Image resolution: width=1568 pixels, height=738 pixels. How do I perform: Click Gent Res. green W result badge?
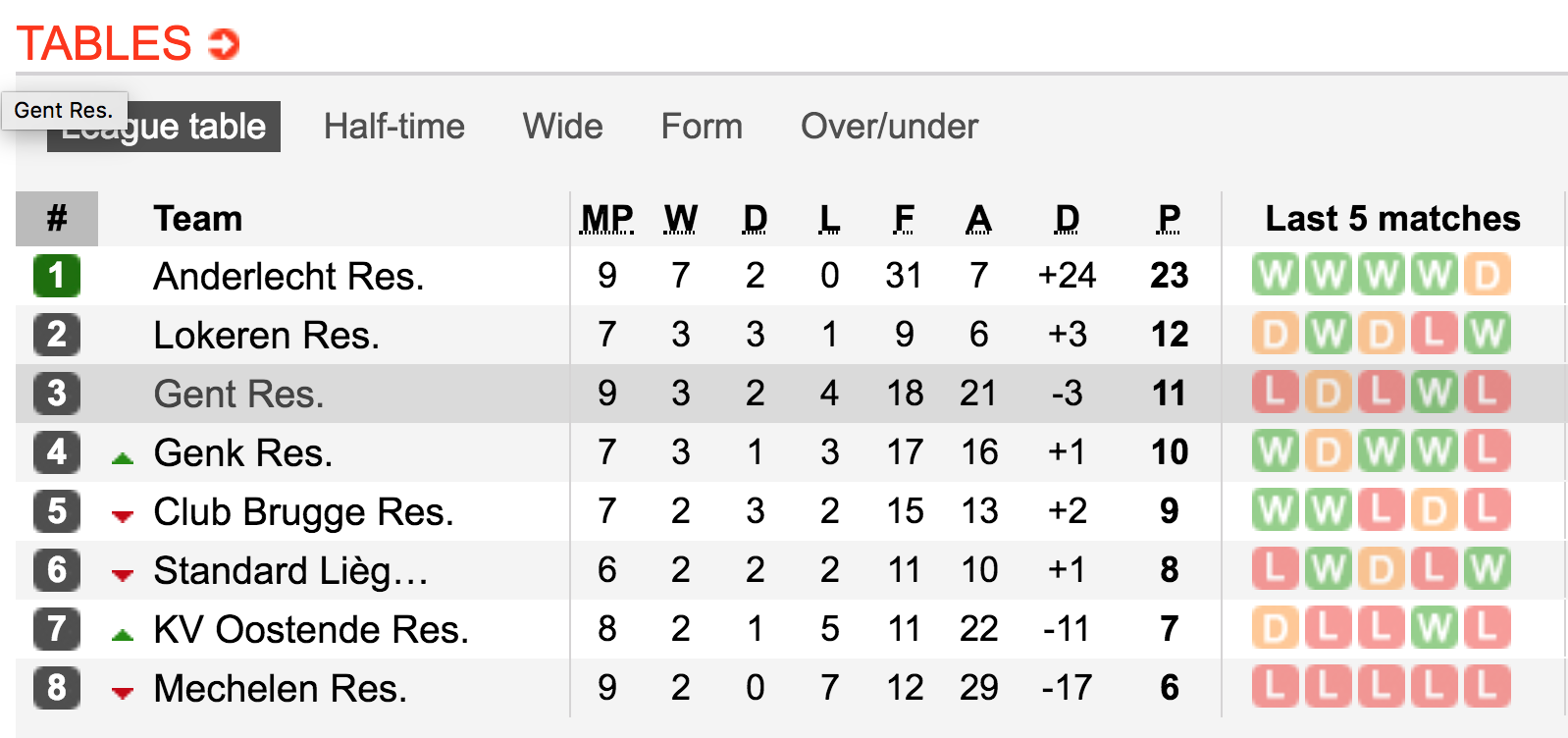1434,393
